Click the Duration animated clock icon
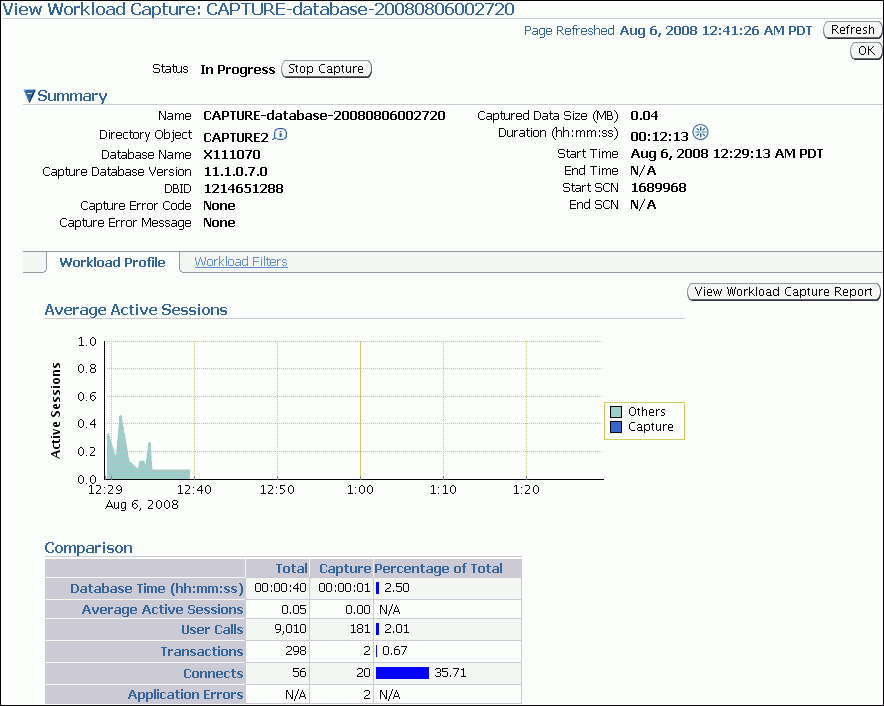 click(700, 132)
